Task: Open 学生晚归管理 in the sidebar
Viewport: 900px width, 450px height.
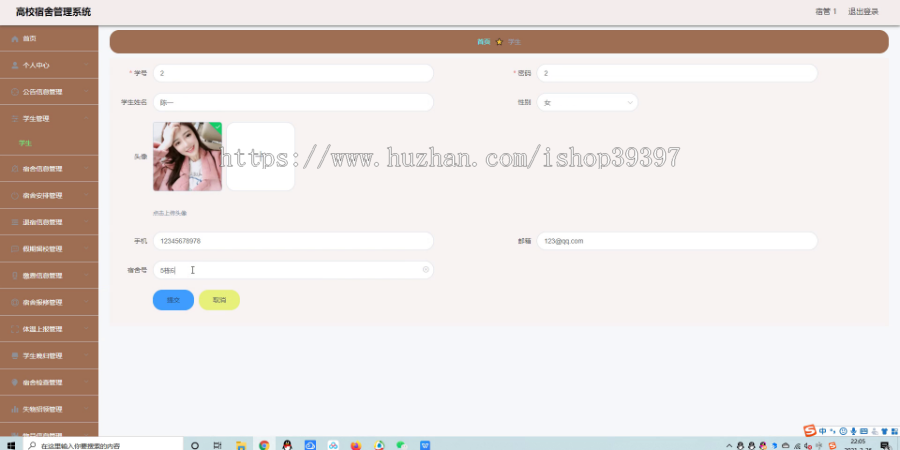Action: point(49,356)
